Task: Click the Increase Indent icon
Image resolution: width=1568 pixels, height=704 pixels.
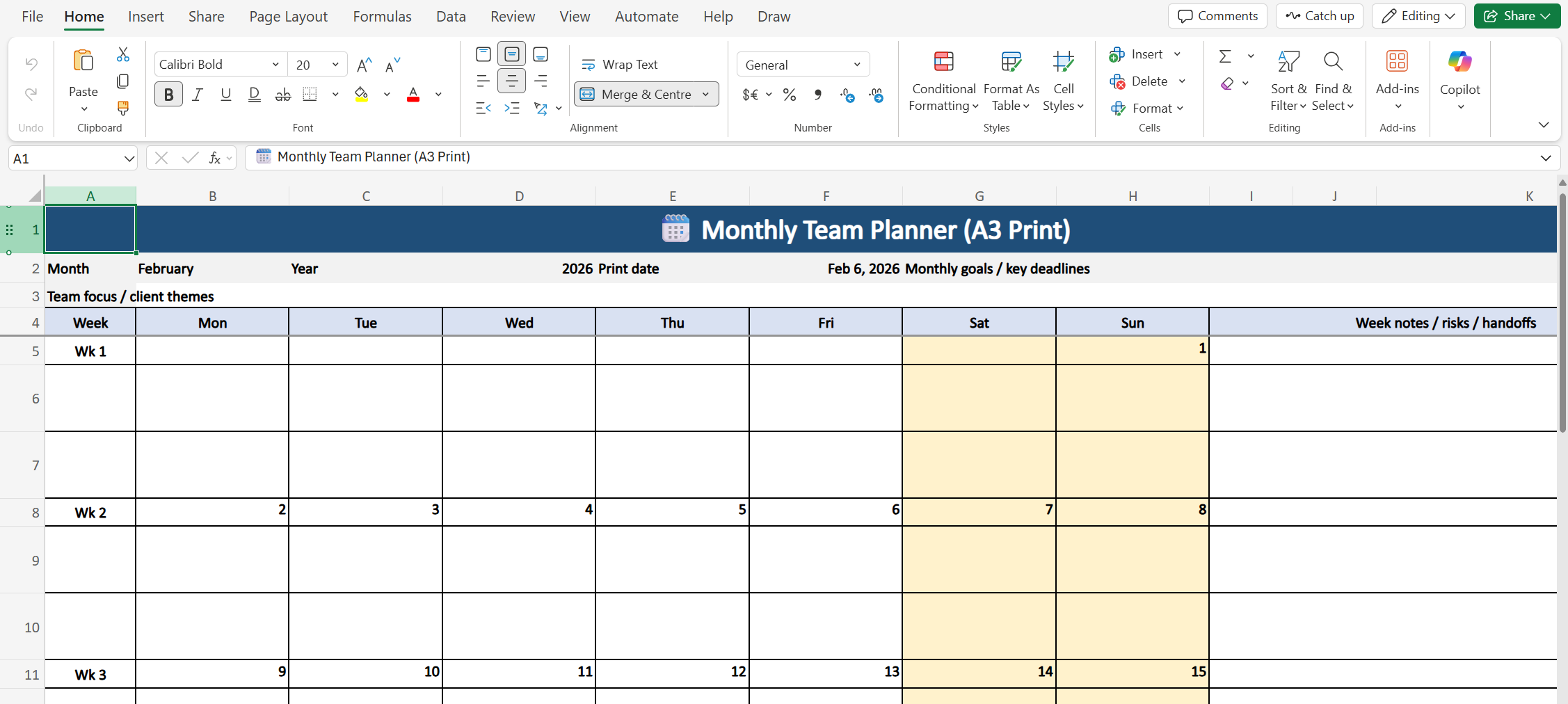Action: pos(512,108)
